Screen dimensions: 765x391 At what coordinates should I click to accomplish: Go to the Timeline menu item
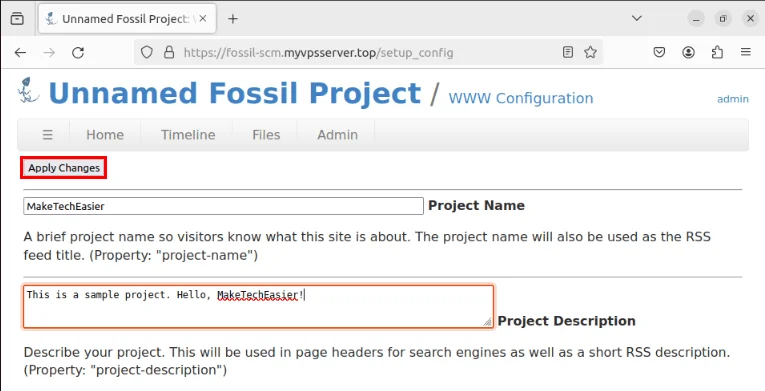(188, 135)
